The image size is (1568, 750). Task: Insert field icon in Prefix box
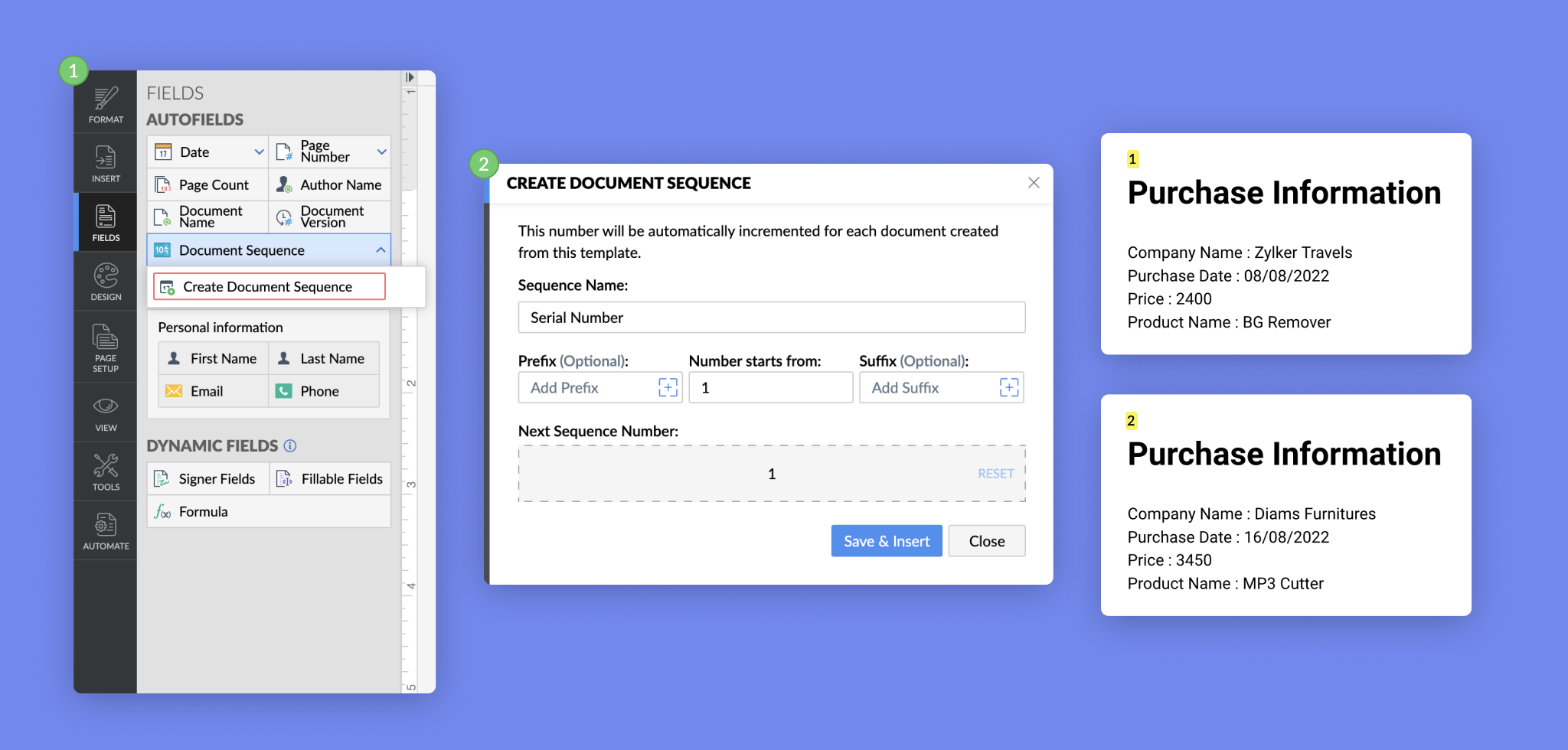tap(668, 388)
